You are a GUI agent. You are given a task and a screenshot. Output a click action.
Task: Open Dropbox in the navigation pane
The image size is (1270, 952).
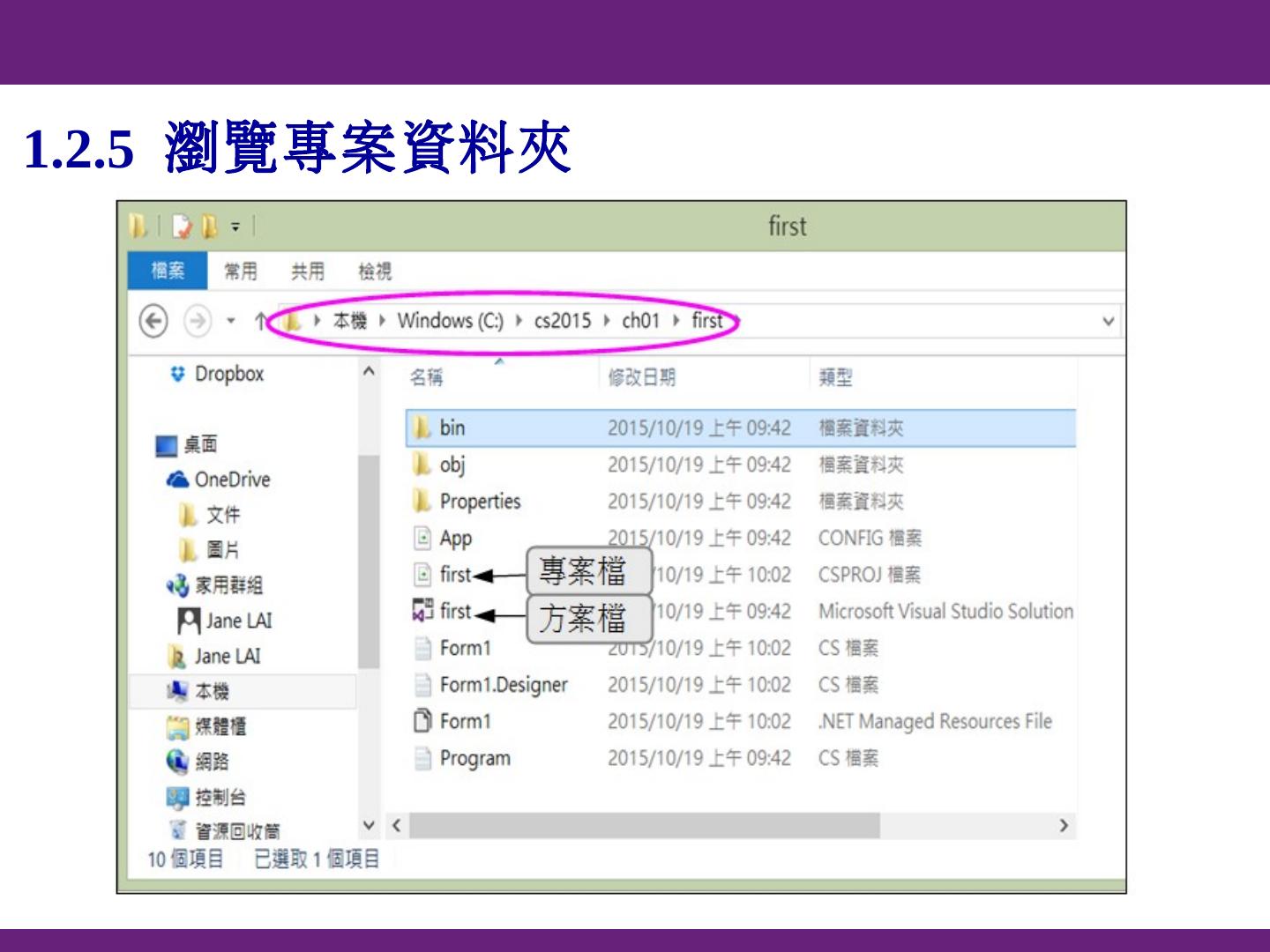[229, 374]
